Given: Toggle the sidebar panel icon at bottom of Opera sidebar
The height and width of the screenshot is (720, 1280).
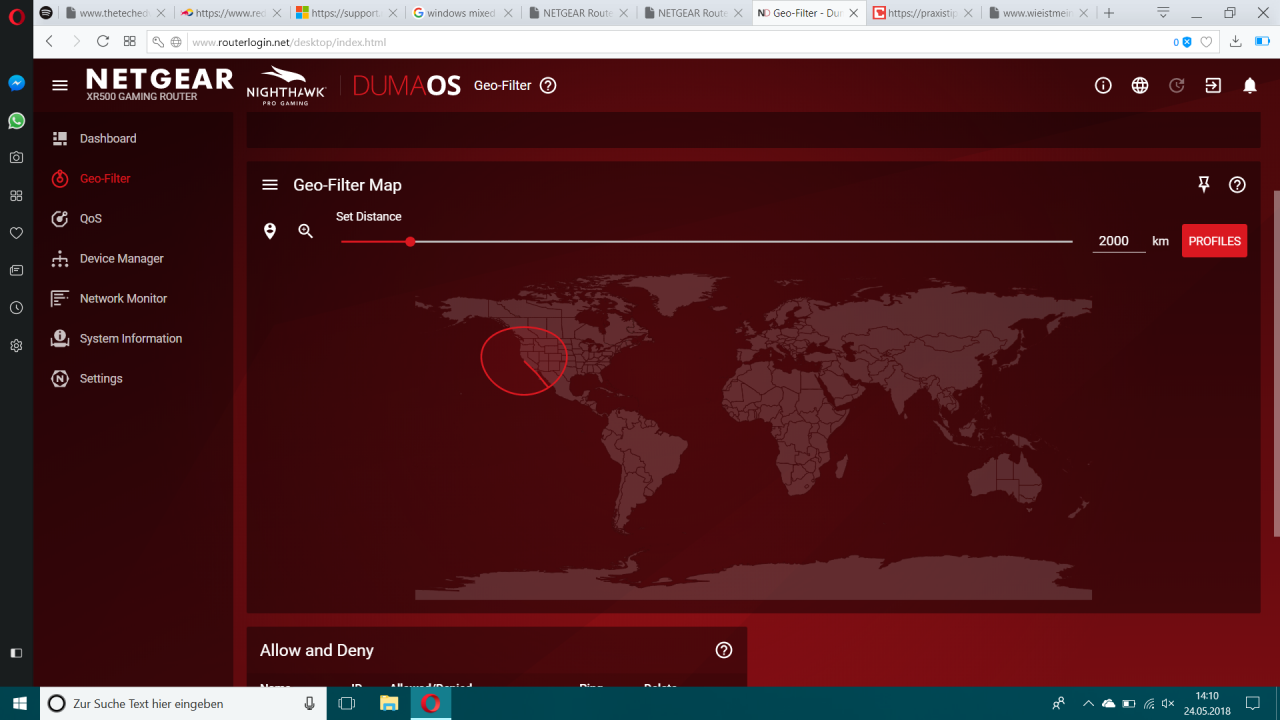Looking at the screenshot, I should coord(16,653).
